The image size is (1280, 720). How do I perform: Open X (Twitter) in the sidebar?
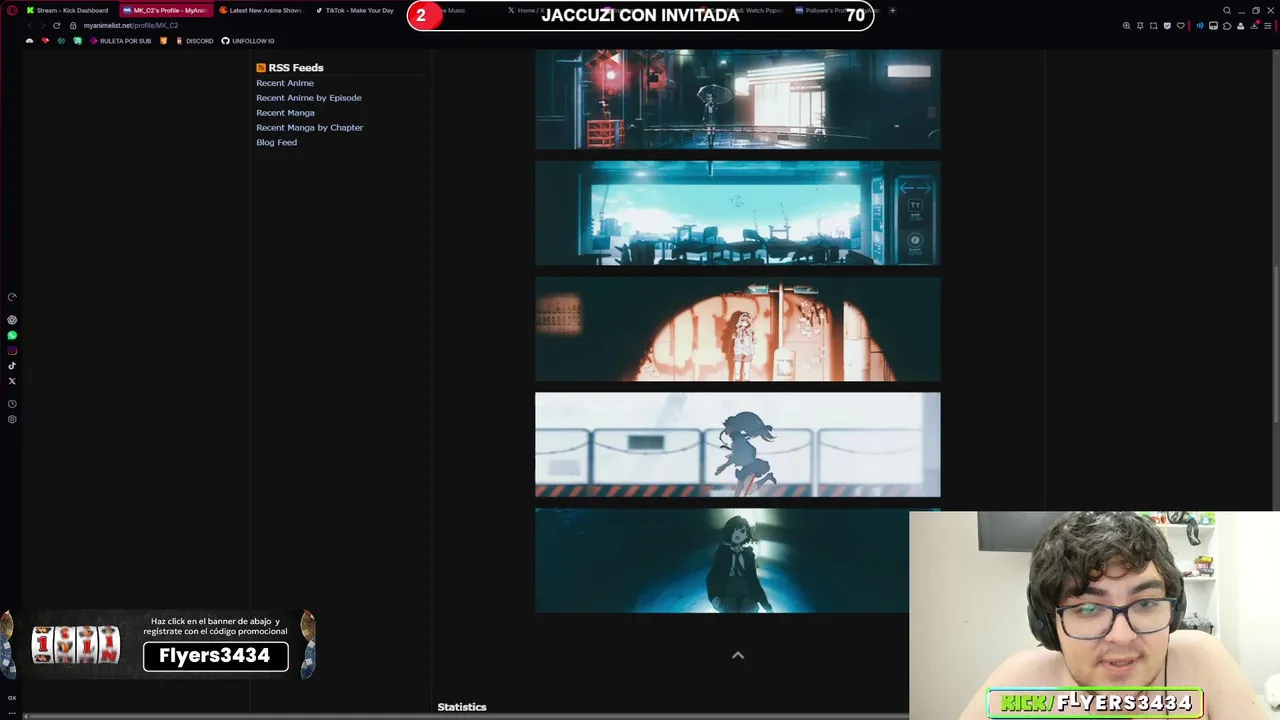[12, 381]
